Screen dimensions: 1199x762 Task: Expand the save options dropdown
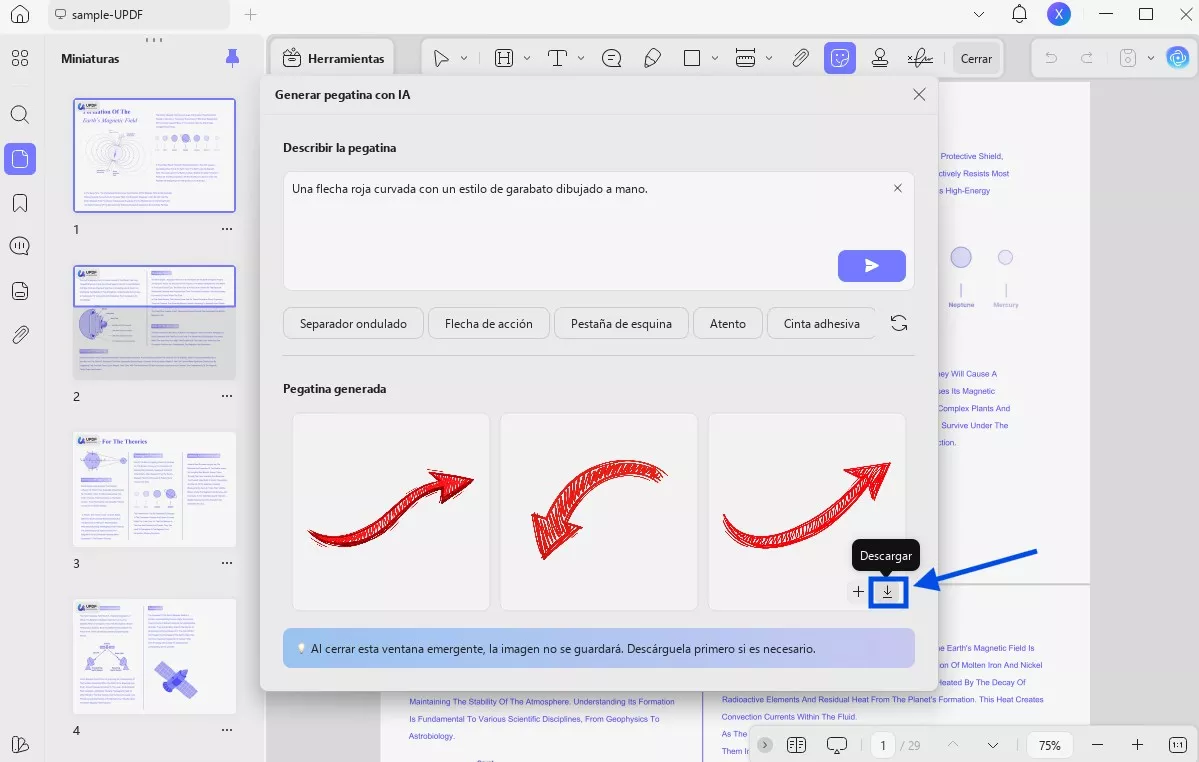pyautogui.click(x=1151, y=58)
